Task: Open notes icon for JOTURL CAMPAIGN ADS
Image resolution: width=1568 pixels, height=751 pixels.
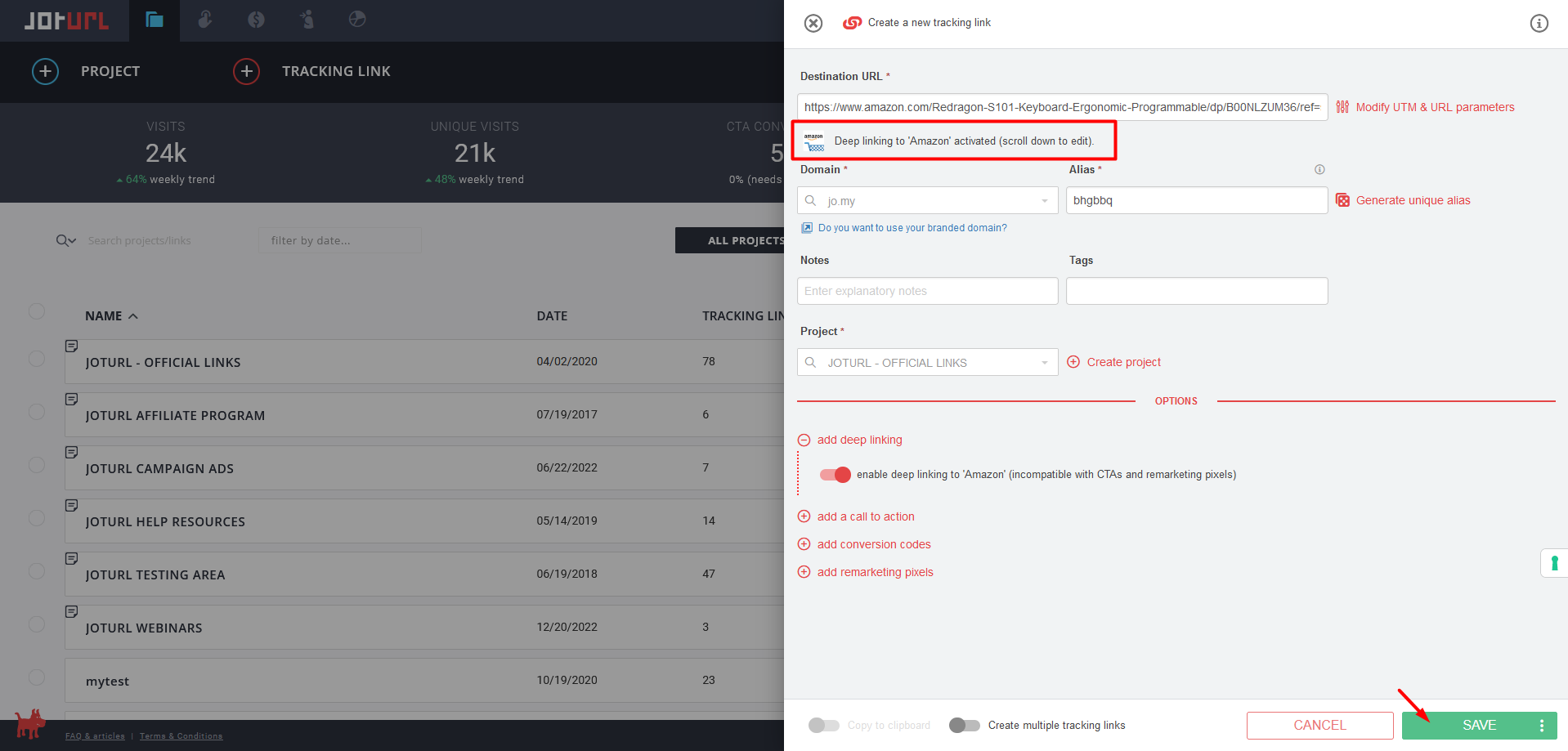Action: tap(72, 453)
